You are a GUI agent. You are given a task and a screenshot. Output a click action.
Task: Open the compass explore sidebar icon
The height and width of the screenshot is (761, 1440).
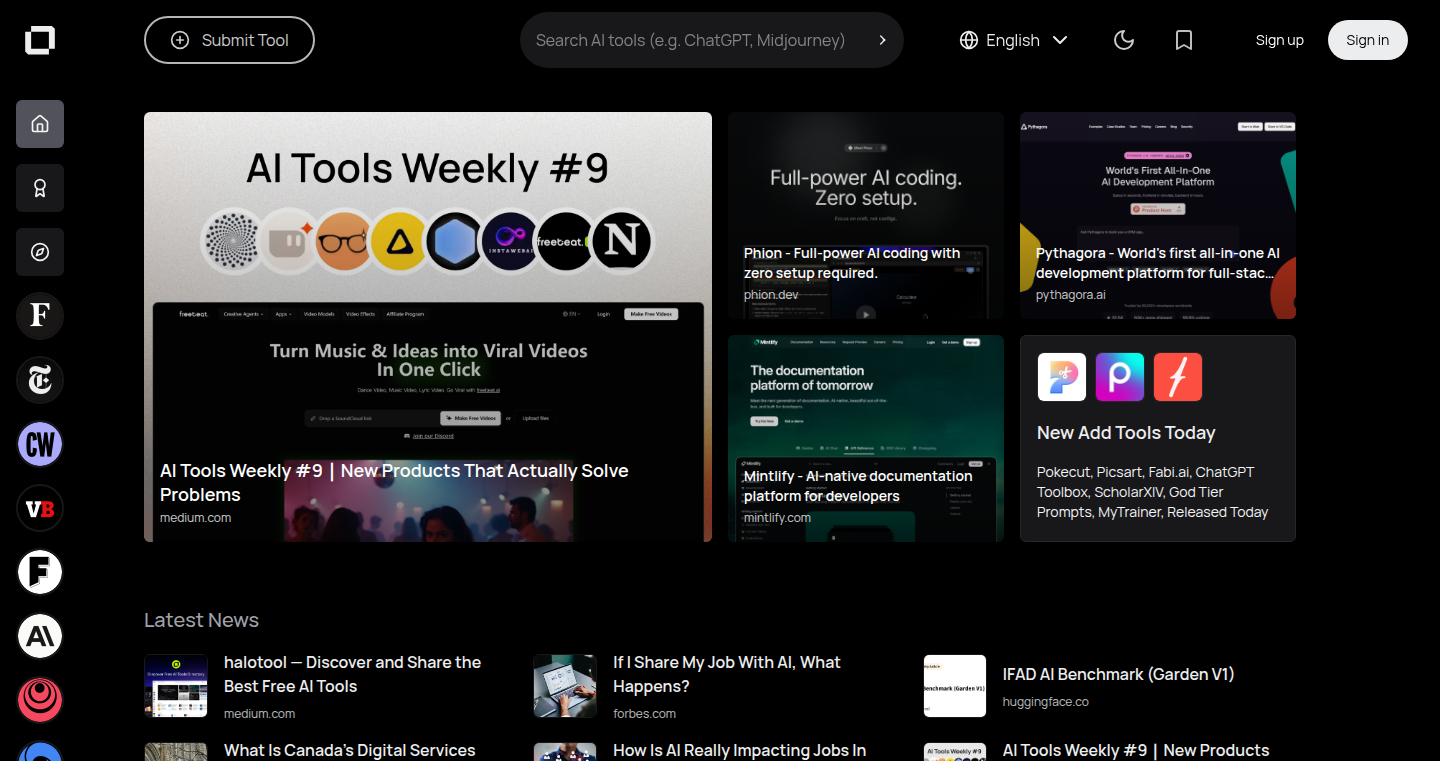(40, 252)
